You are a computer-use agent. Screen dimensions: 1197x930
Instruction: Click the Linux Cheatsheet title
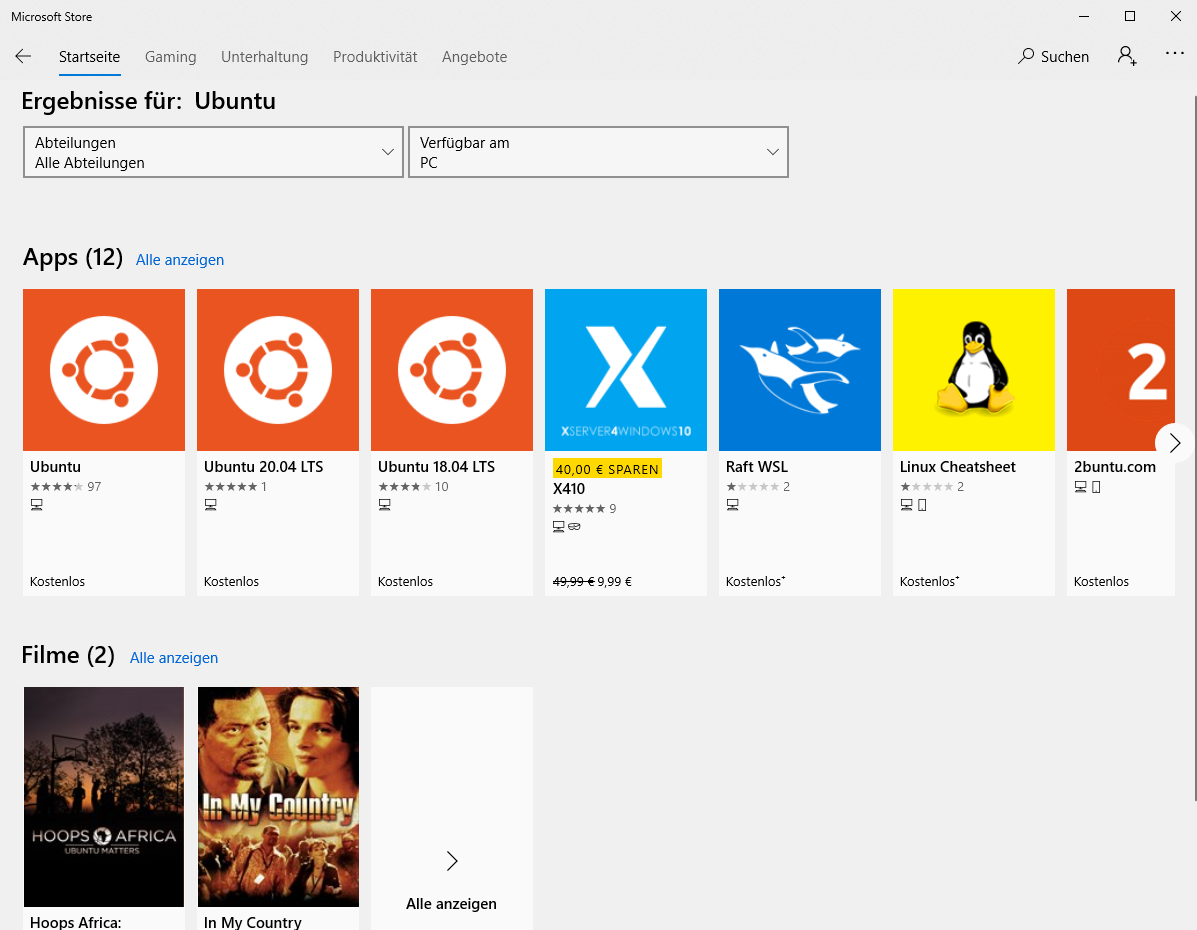957,467
